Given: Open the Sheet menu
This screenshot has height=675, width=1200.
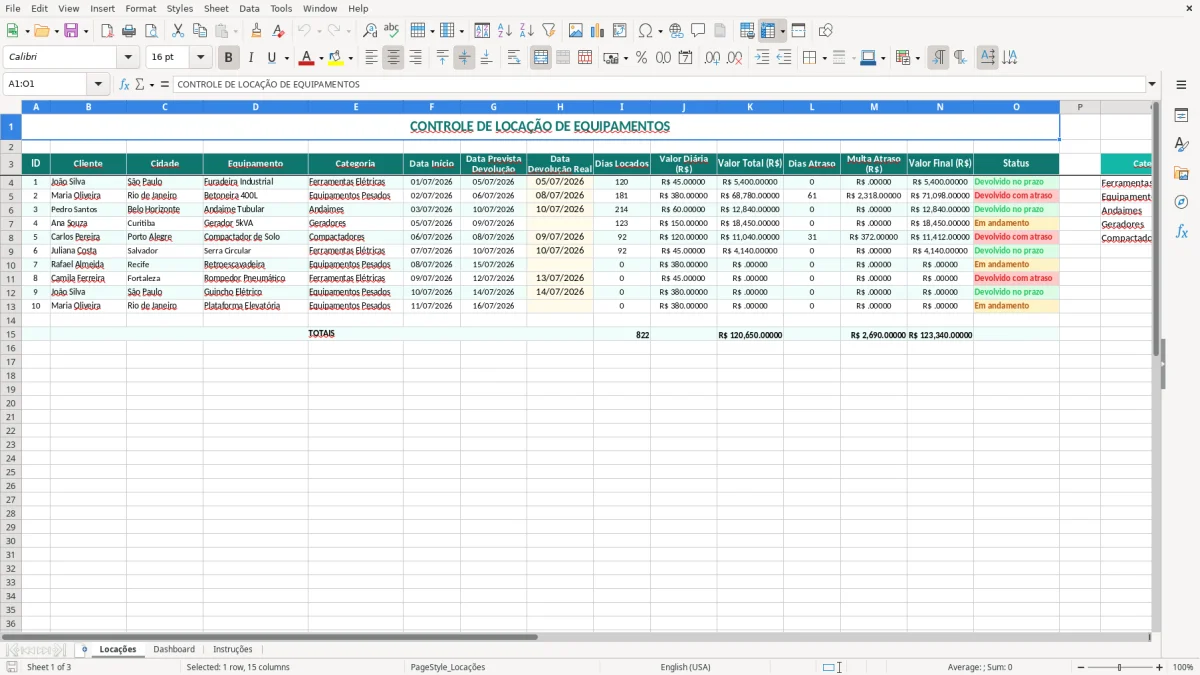Looking at the screenshot, I should pyautogui.click(x=216, y=8).
